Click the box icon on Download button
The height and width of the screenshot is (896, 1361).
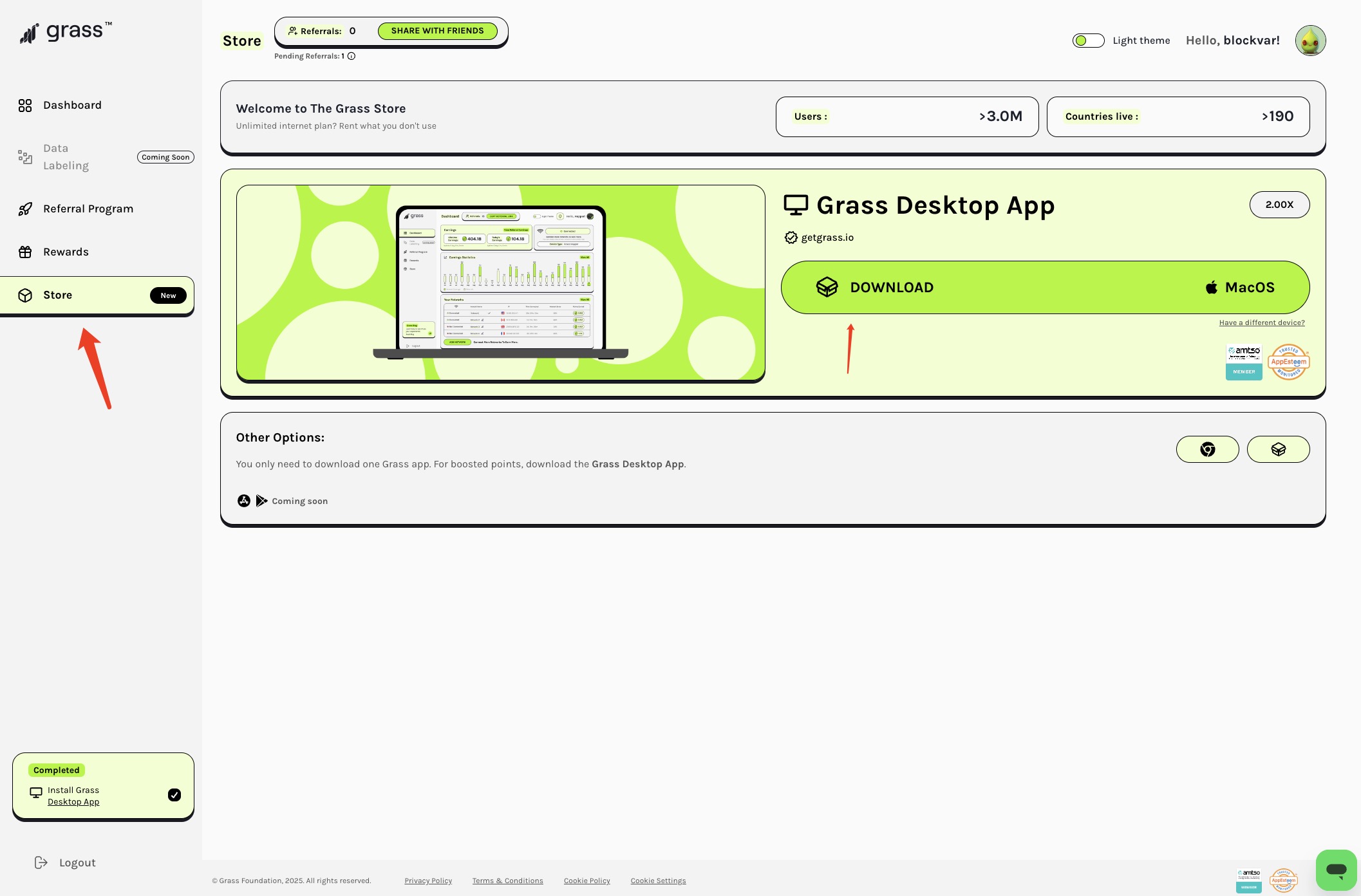click(827, 287)
